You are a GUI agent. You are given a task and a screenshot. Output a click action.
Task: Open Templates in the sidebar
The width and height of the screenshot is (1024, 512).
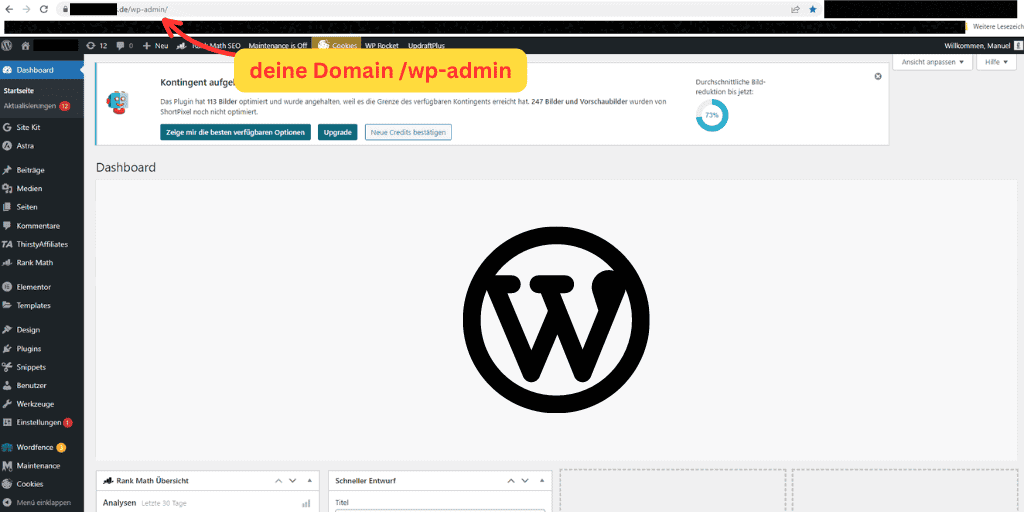coord(42,305)
